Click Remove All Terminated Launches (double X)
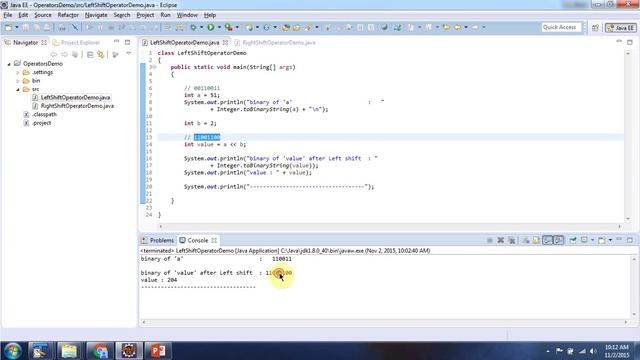The width and height of the screenshot is (640, 360). [512, 240]
